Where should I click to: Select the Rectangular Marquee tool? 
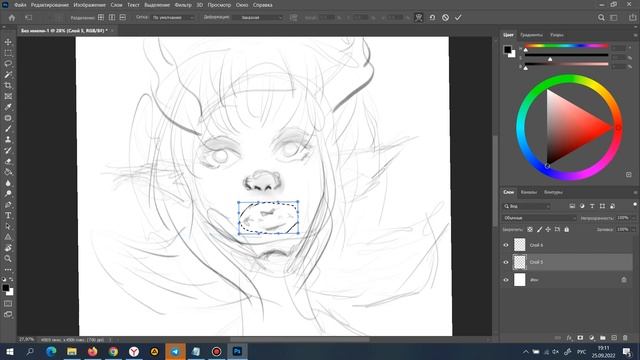click(8, 53)
